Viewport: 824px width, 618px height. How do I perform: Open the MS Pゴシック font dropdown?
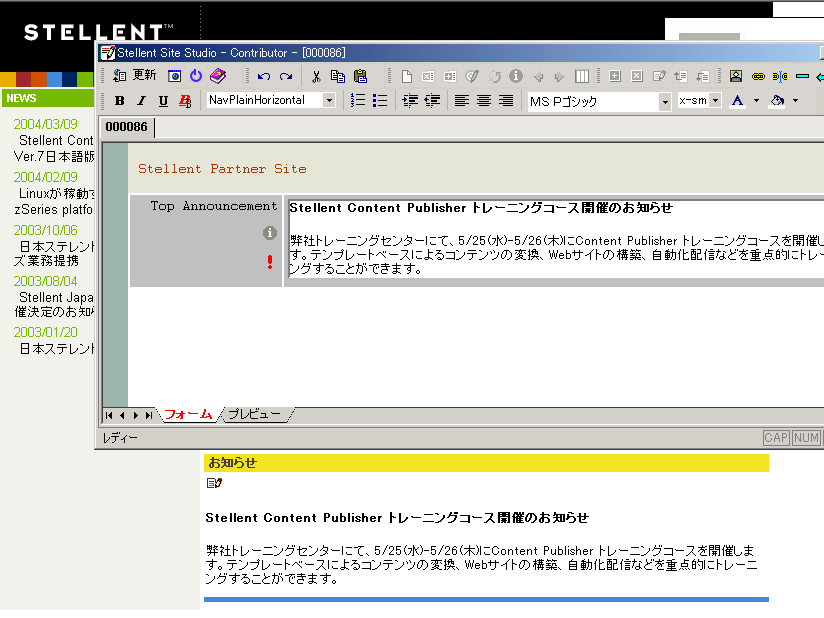[x=665, y=101]
